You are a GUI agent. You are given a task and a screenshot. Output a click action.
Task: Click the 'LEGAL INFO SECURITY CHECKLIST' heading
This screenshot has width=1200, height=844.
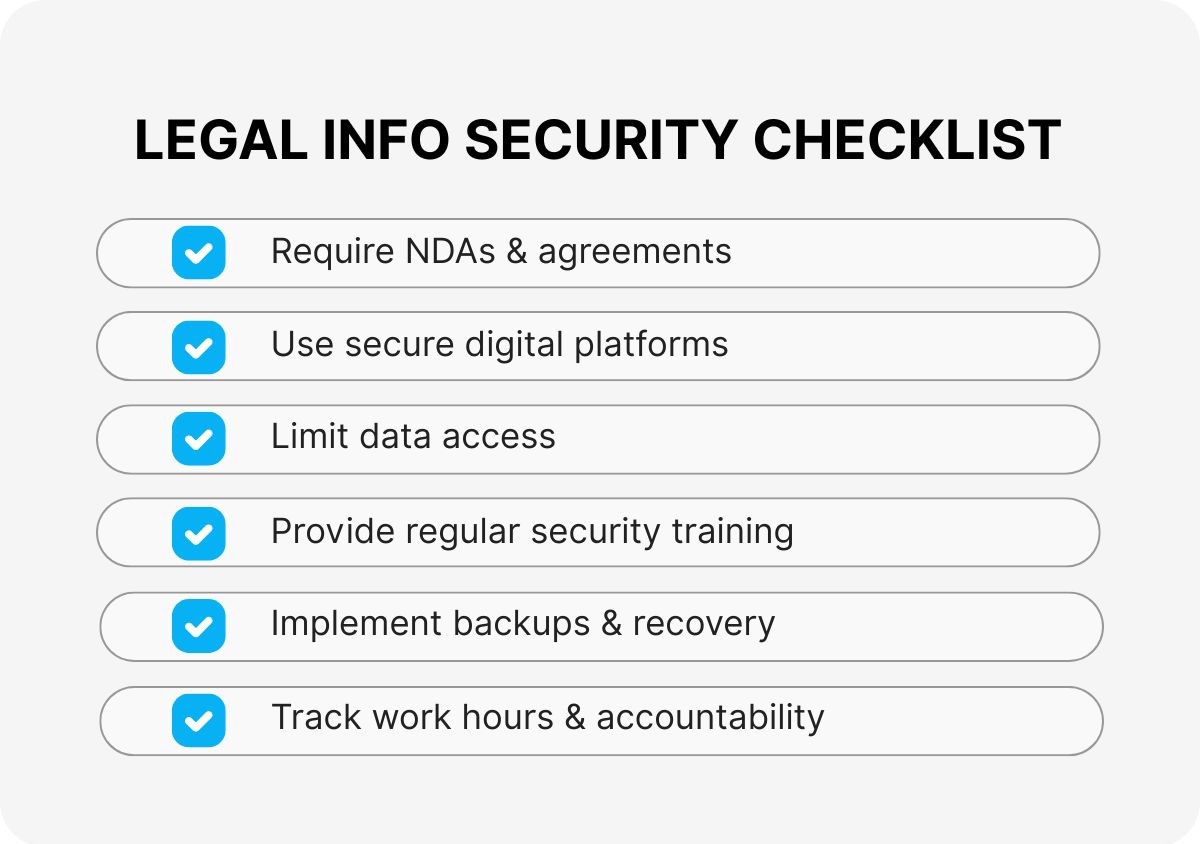(598, 141)
